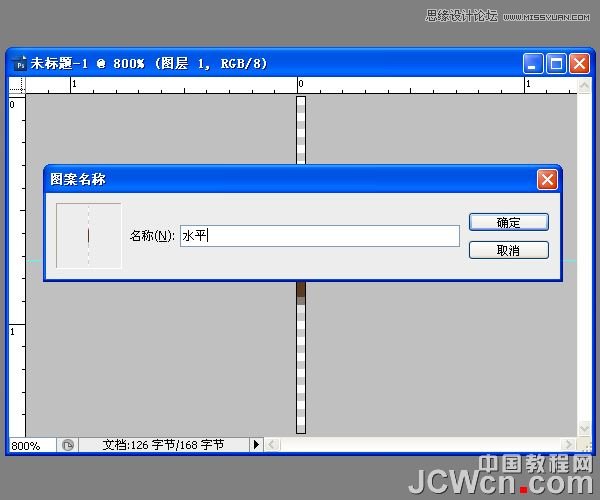This screenshot has width=600, height=500.
Task: Select the 800% zoom level field
Action: pos(32,445)
